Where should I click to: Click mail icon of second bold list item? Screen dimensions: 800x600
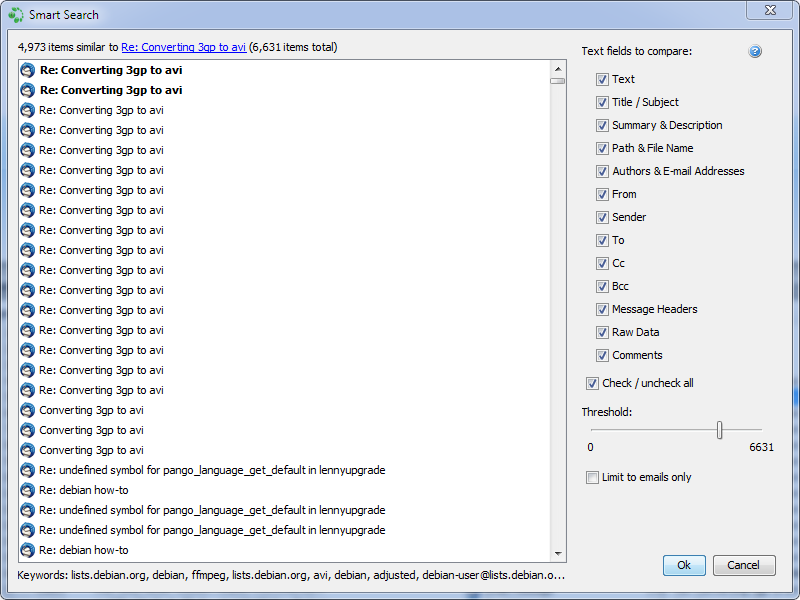pyautogui.click(x=28, y=90)
